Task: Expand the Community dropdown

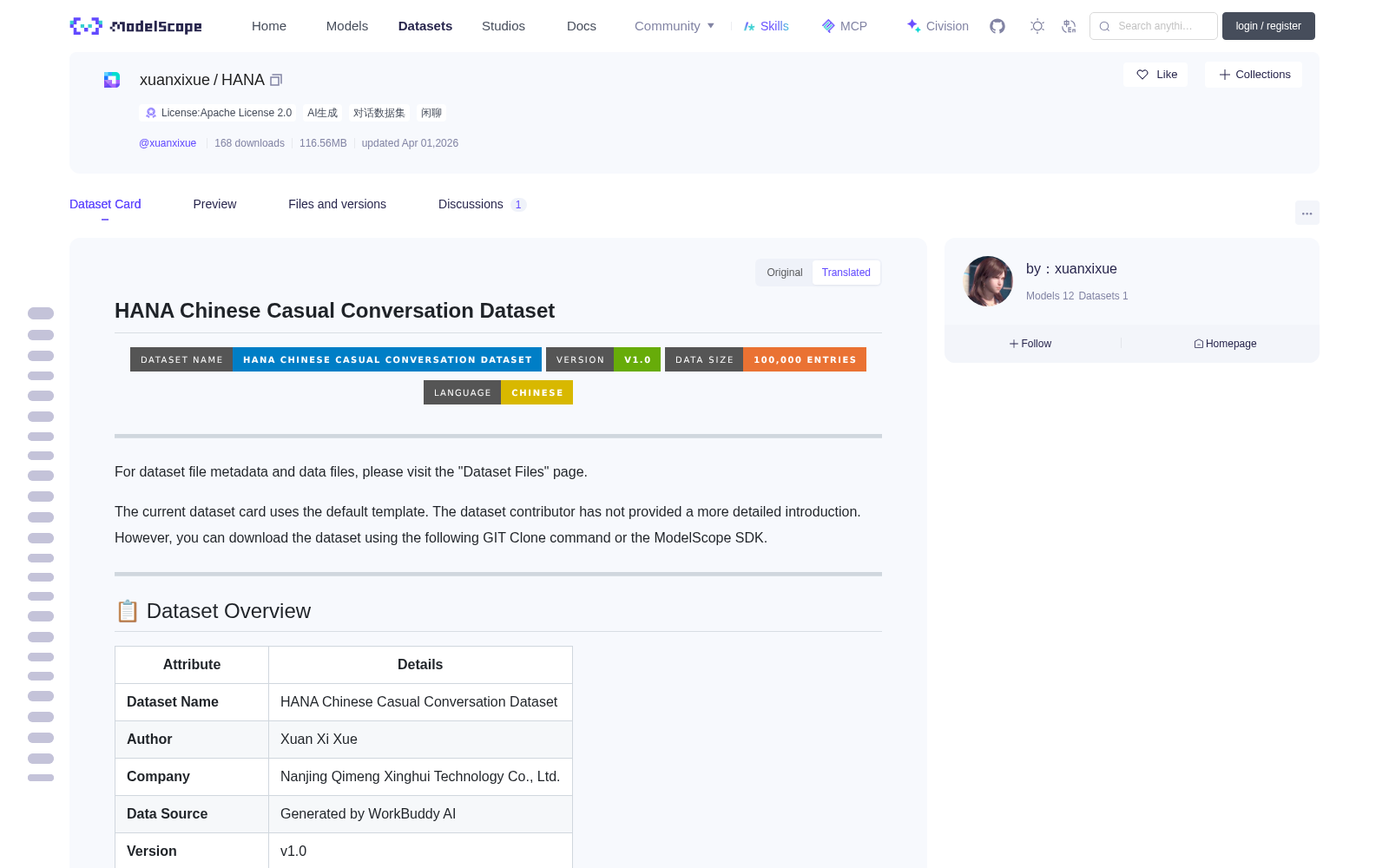Action: pos(675,26)
